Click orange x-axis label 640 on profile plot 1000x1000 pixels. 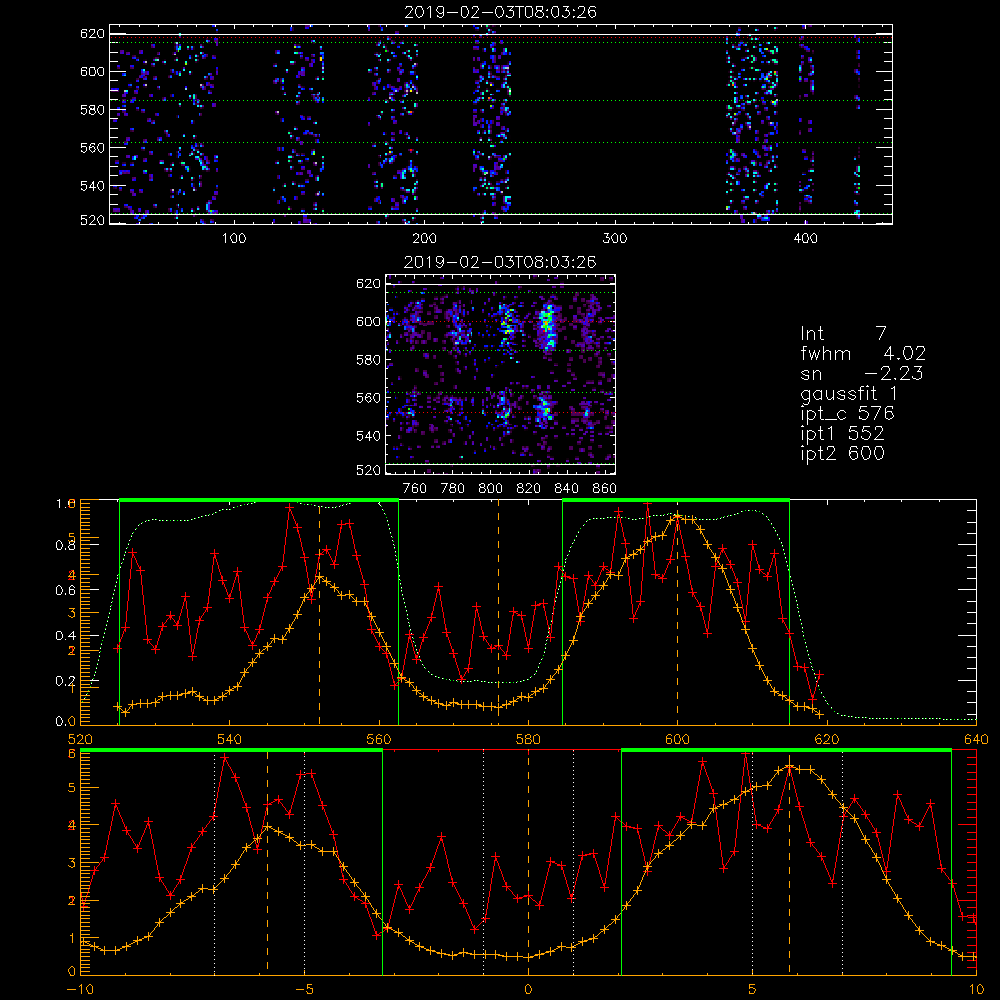[976, 740]
